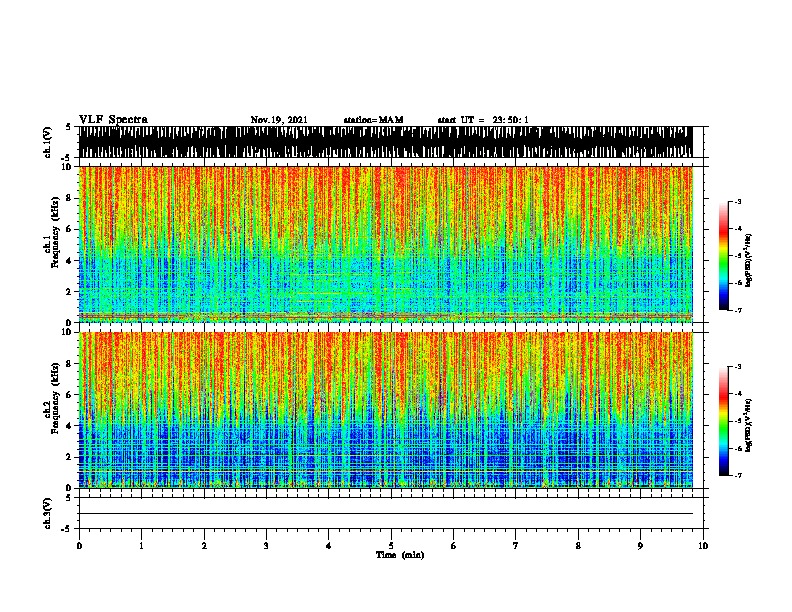The width and height of the screenshot is (792, 612).
Task: Click the "-3" label on ch.1 color scale
Action: tap(738, 201)
